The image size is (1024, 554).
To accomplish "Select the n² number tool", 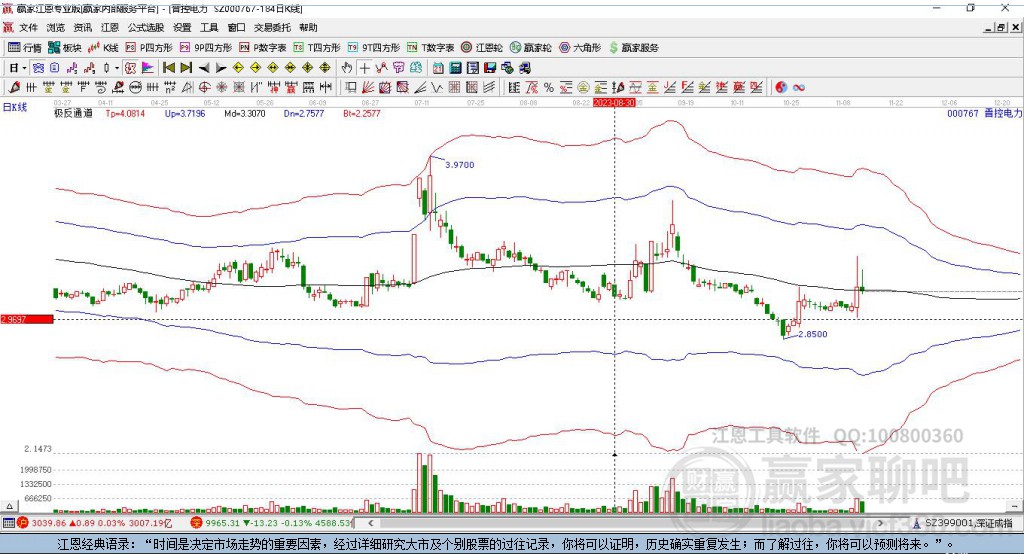I will click(x=170, y=87).
